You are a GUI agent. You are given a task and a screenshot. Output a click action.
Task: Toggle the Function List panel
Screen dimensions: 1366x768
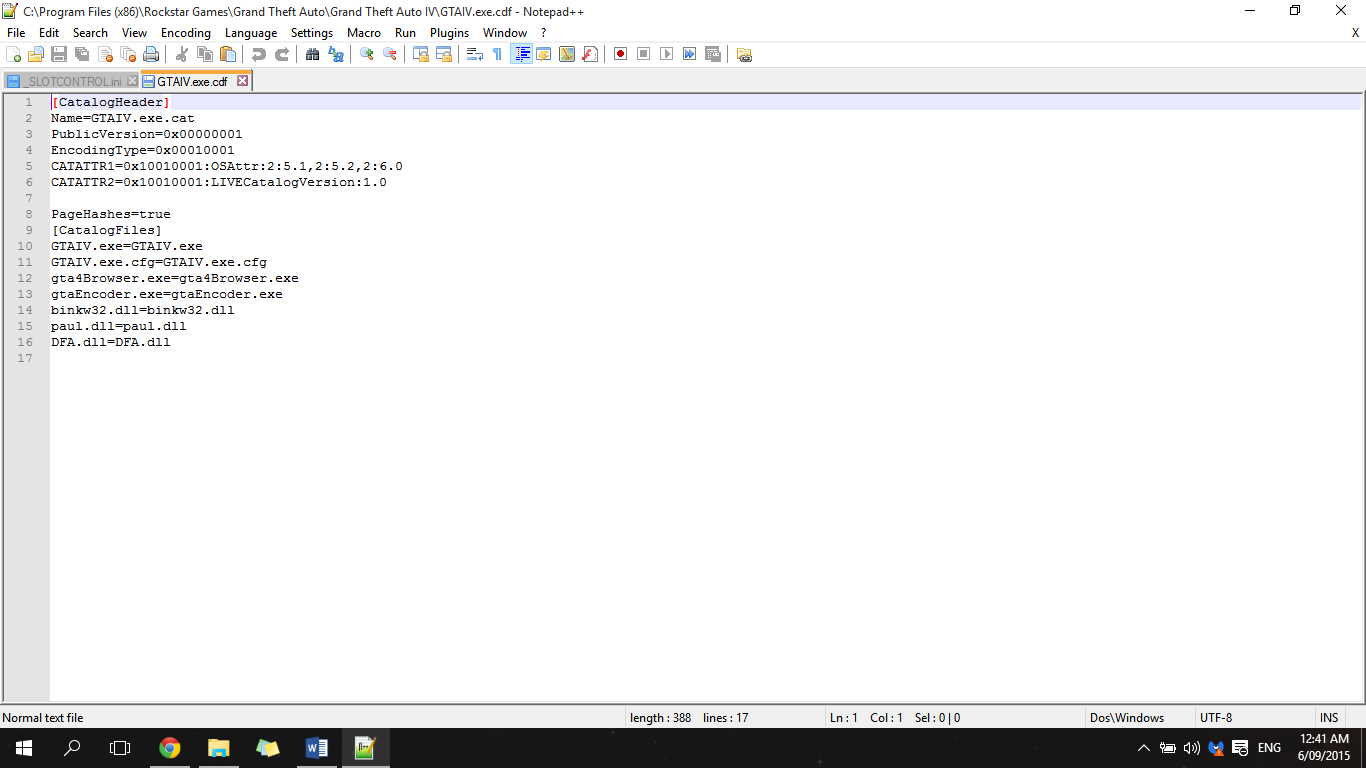[590, 54]
